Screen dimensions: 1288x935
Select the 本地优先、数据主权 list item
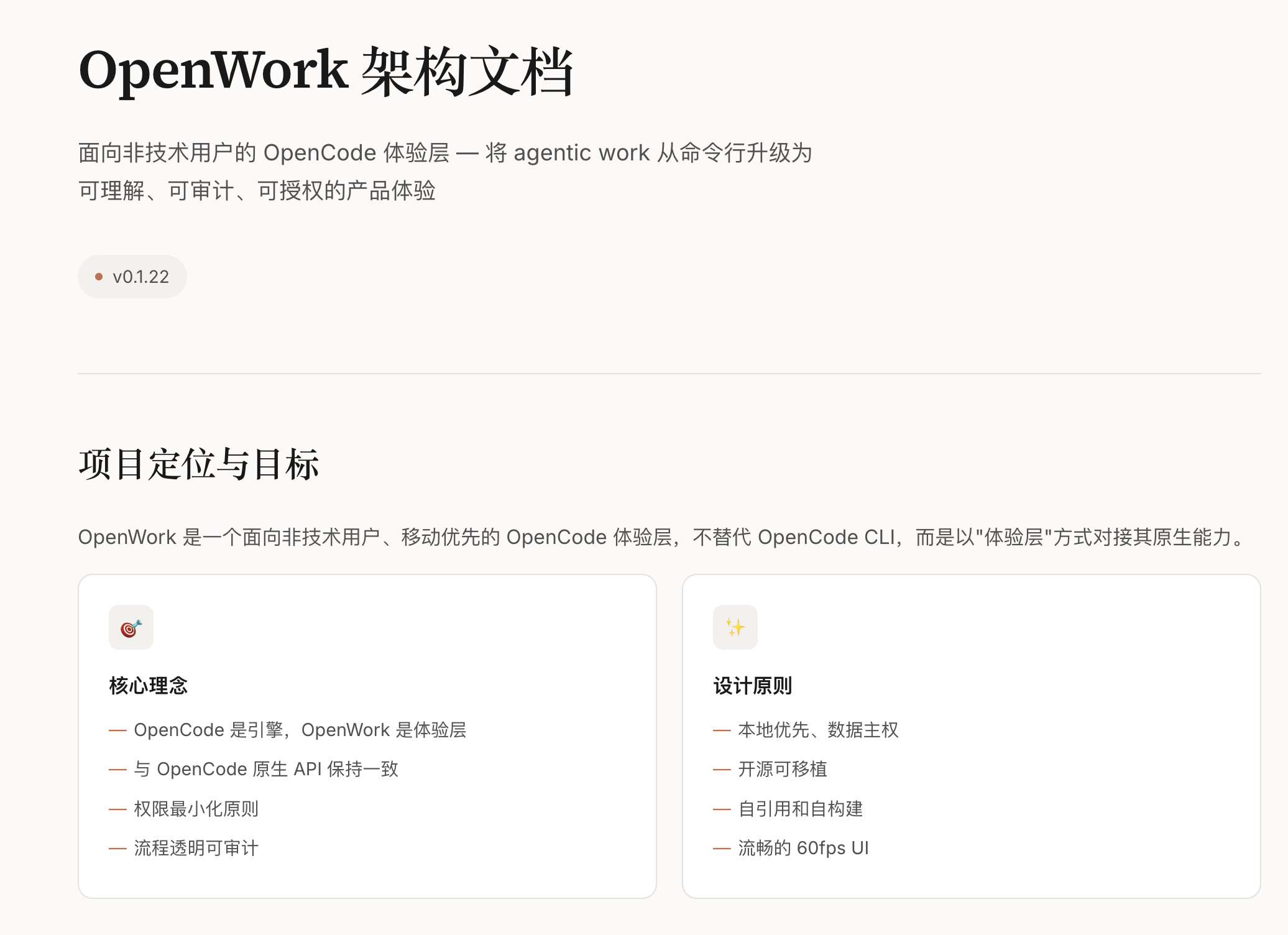tap(818, 730)
